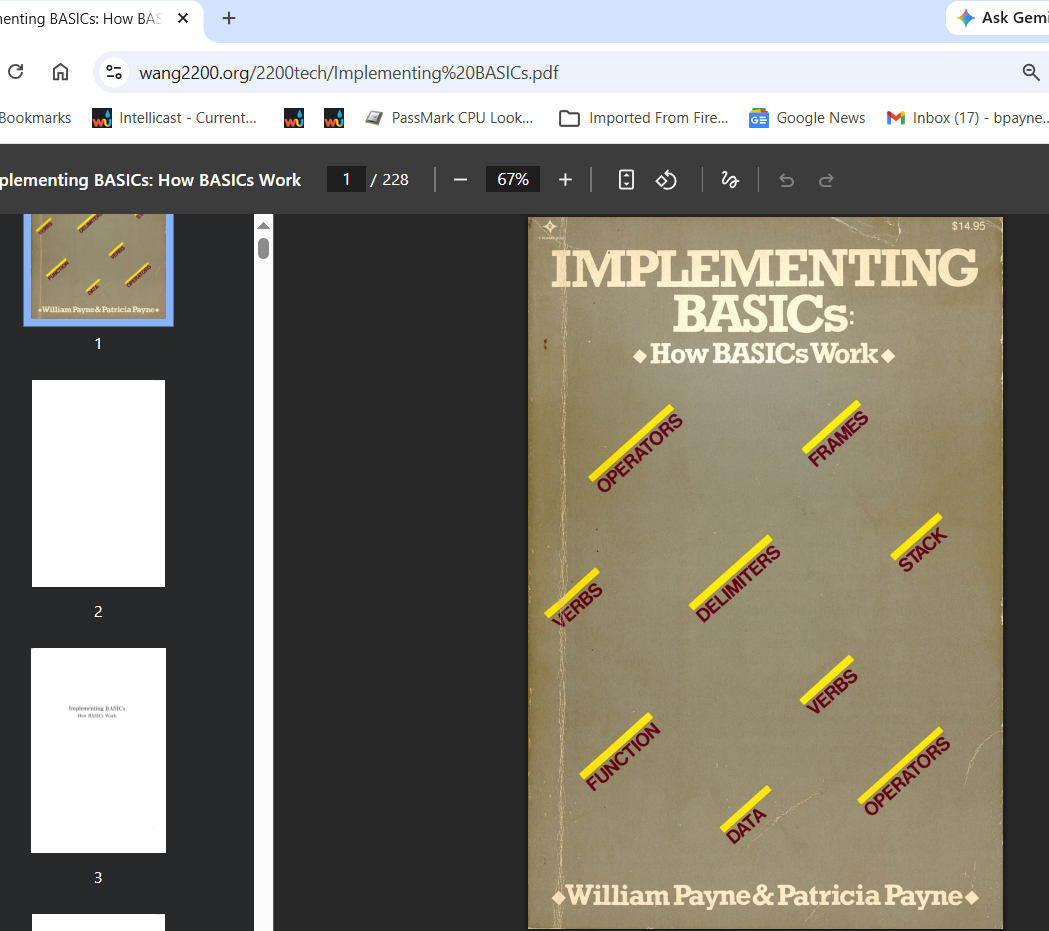Open the Imported From Firefox bookmarks folder
Screen dimensions: 1049x931
pyautogui.click(x=644, y=118)
